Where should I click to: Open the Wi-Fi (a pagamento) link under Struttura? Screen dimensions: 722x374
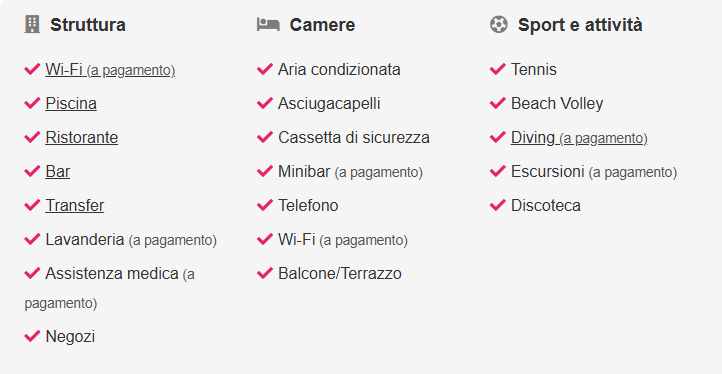pyautogui.click(x=110, y=70)
